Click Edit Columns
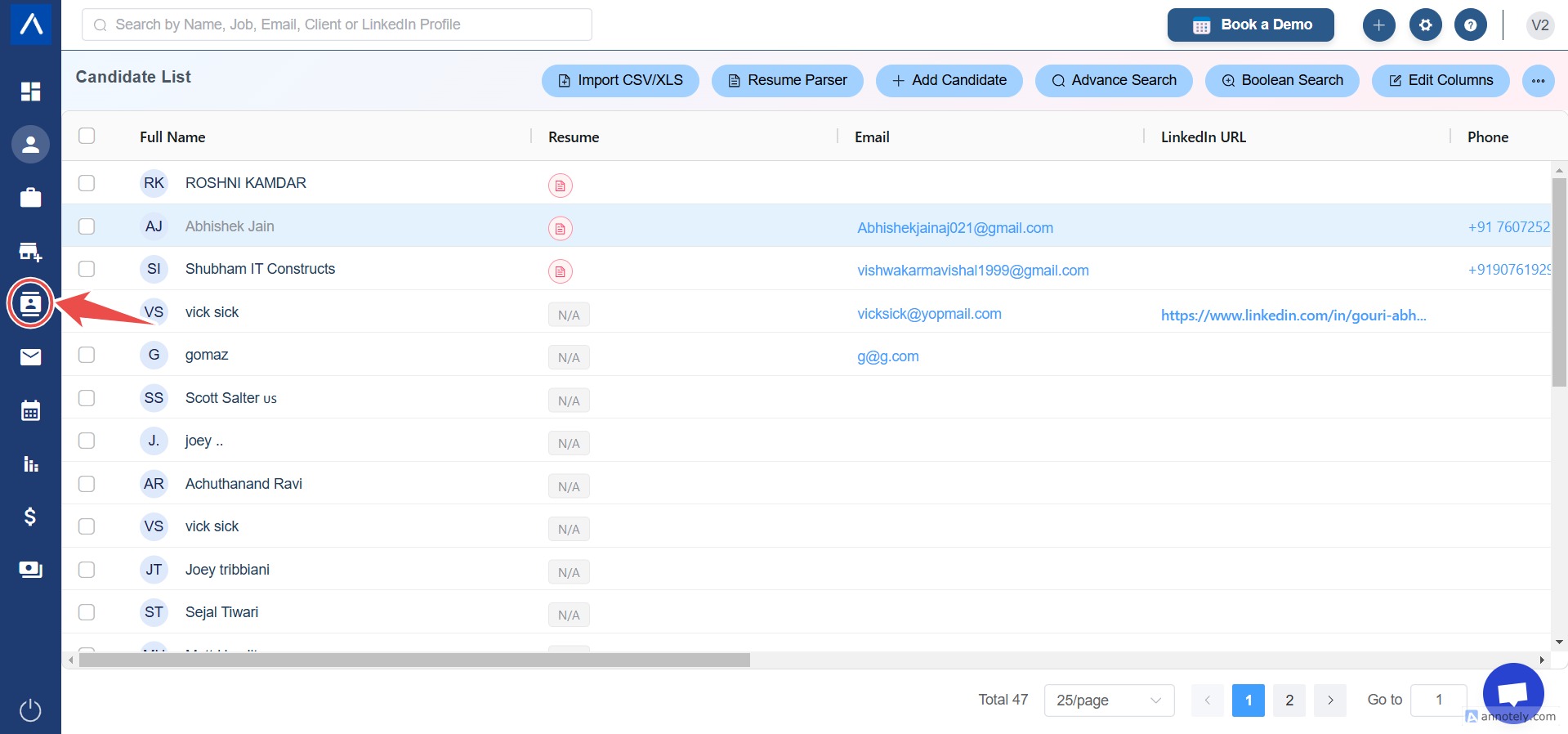This screenshot has height=734, width=1568. pos(1441,81)
